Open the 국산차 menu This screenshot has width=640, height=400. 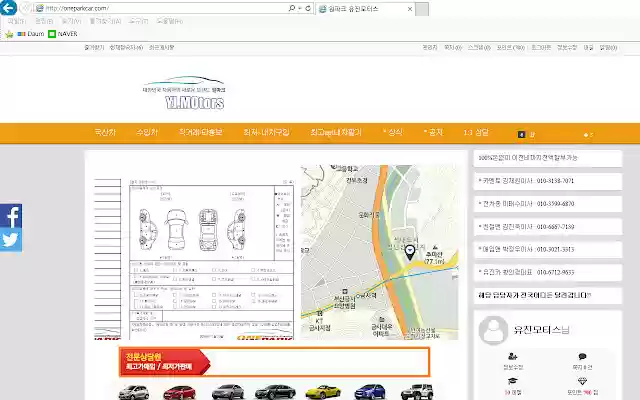tap(105, 132)
